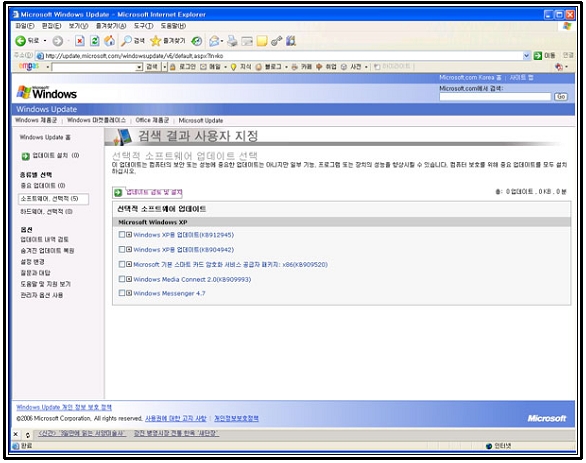Select software optional (5) in sidebar
The image size is (586, 463).
pos(53,199)
